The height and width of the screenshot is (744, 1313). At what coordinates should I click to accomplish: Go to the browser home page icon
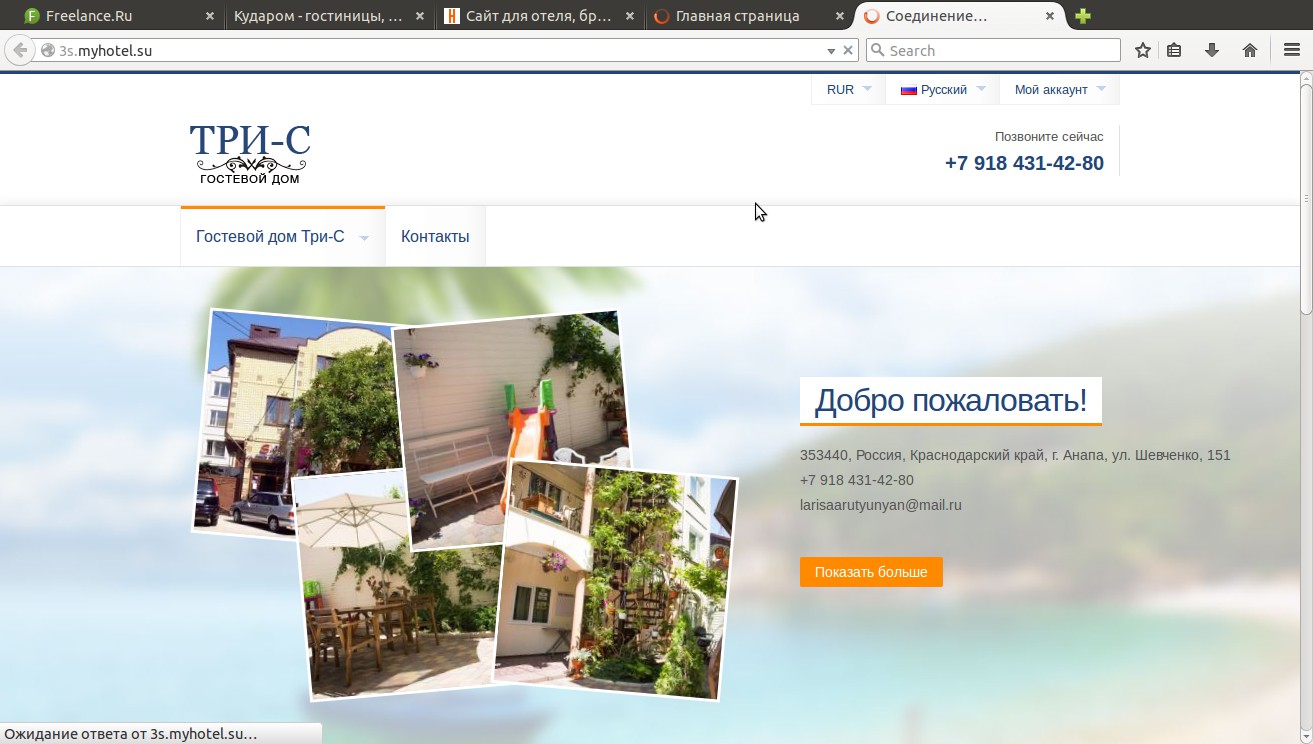pos(1250,50)
